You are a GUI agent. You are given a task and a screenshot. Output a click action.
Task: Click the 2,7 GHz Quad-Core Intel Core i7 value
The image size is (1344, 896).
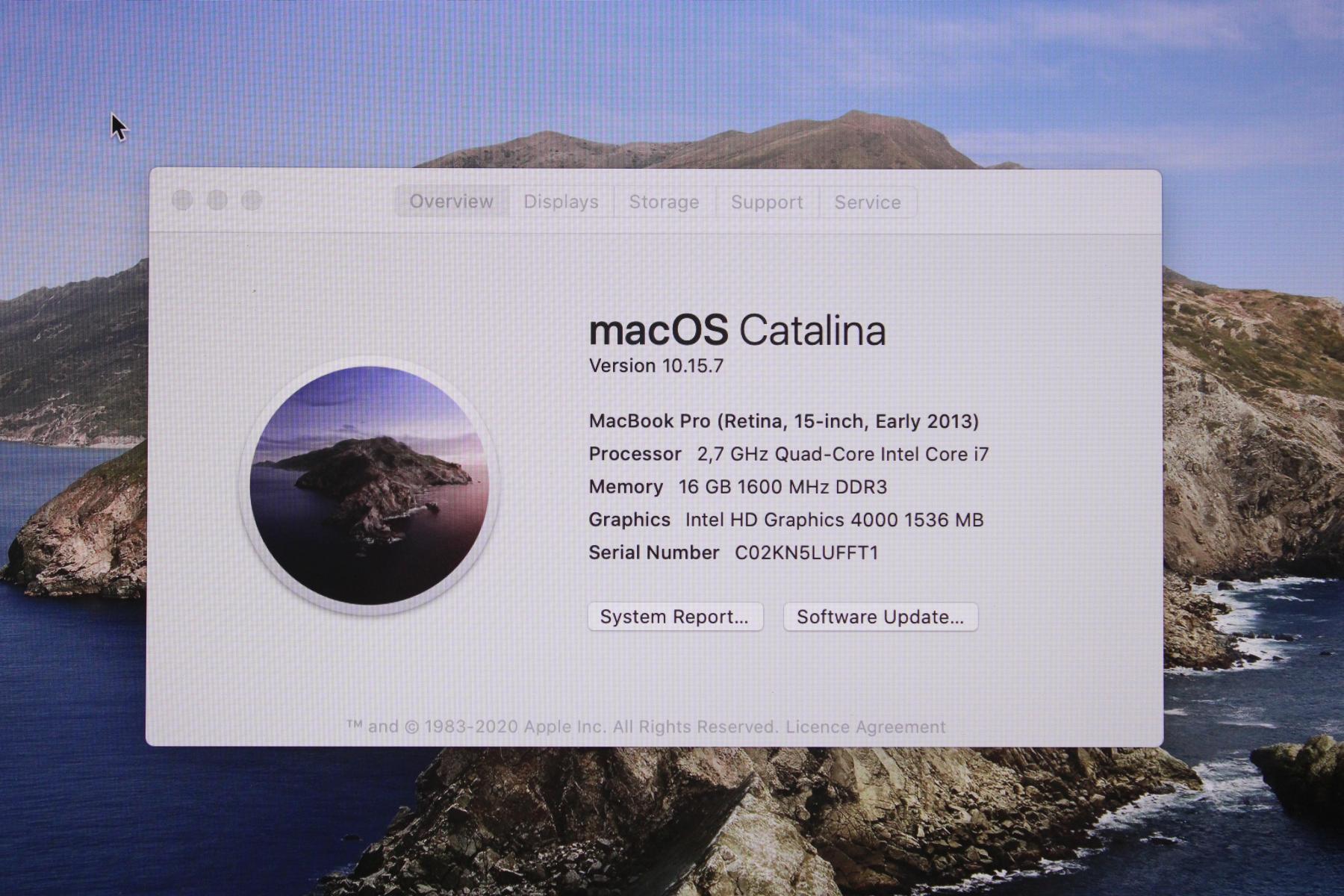pos(843,454)
